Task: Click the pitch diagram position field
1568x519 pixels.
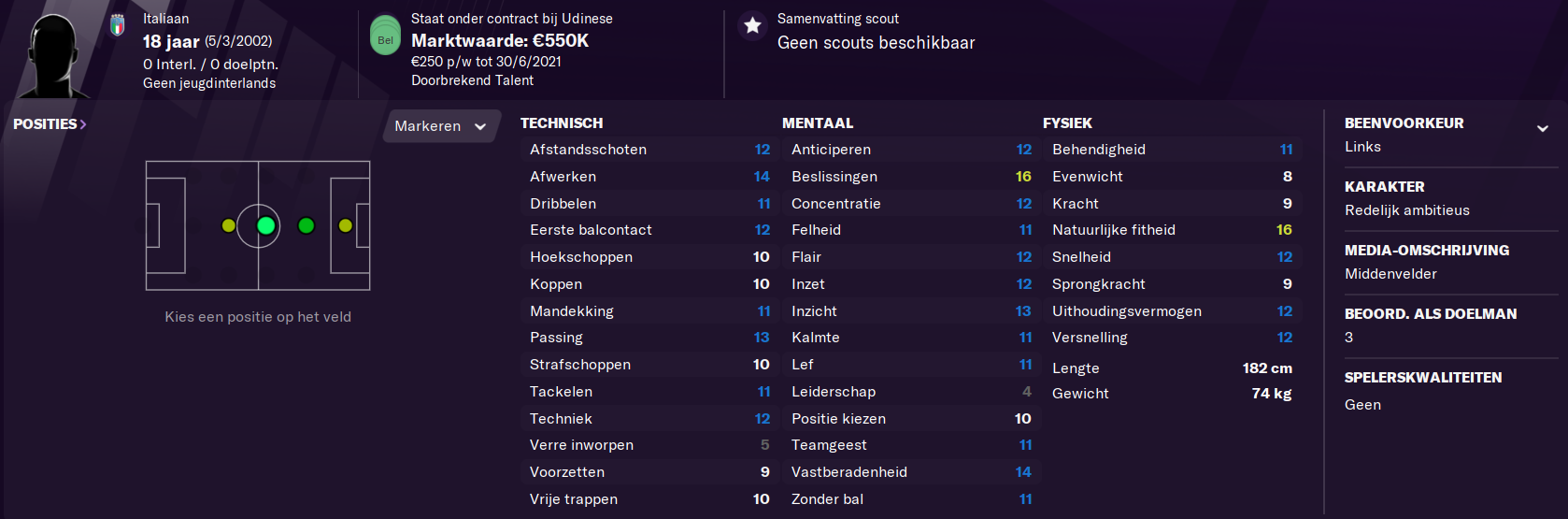Action: coord(258,225)
